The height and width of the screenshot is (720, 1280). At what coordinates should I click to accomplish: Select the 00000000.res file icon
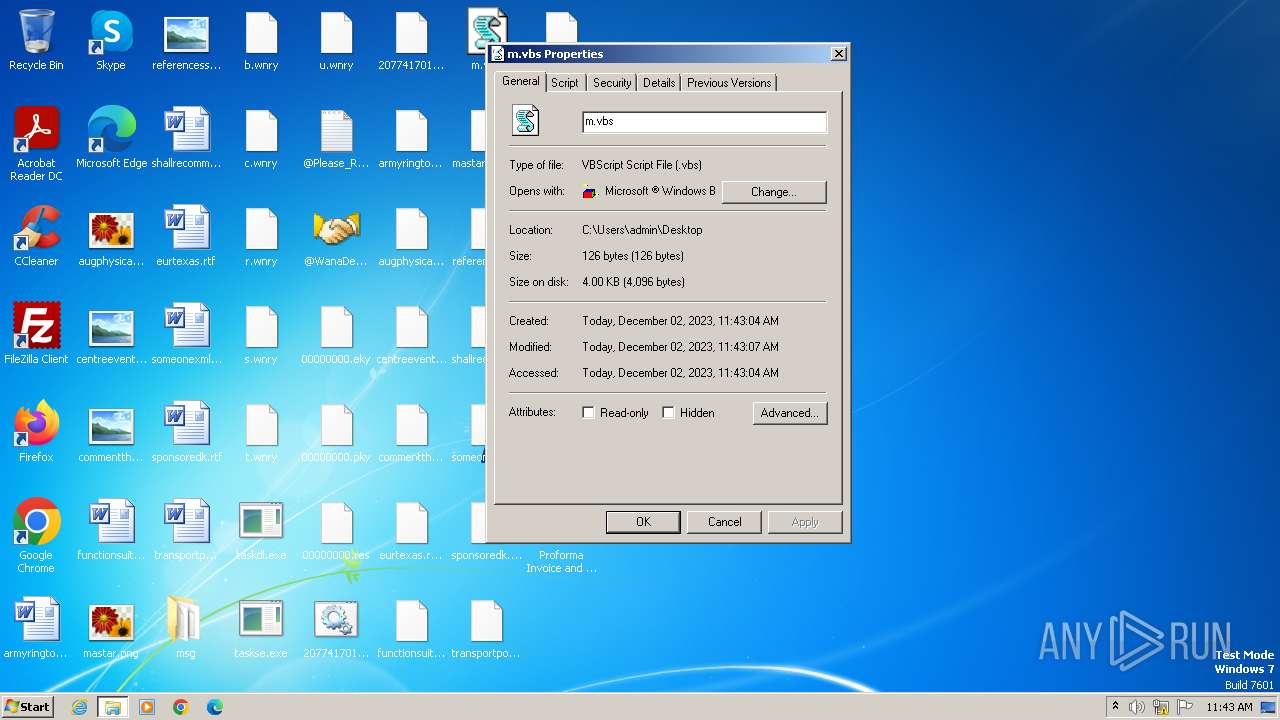point(336,530)
